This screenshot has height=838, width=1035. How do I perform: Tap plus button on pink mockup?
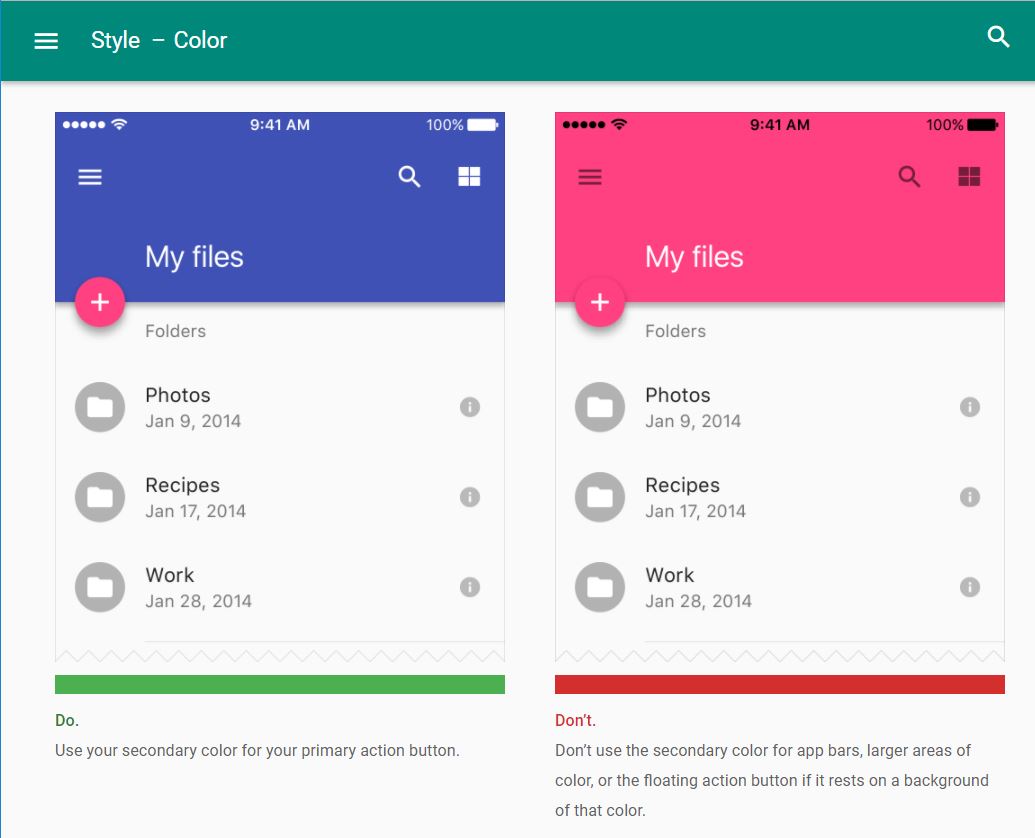pos(599,302)
